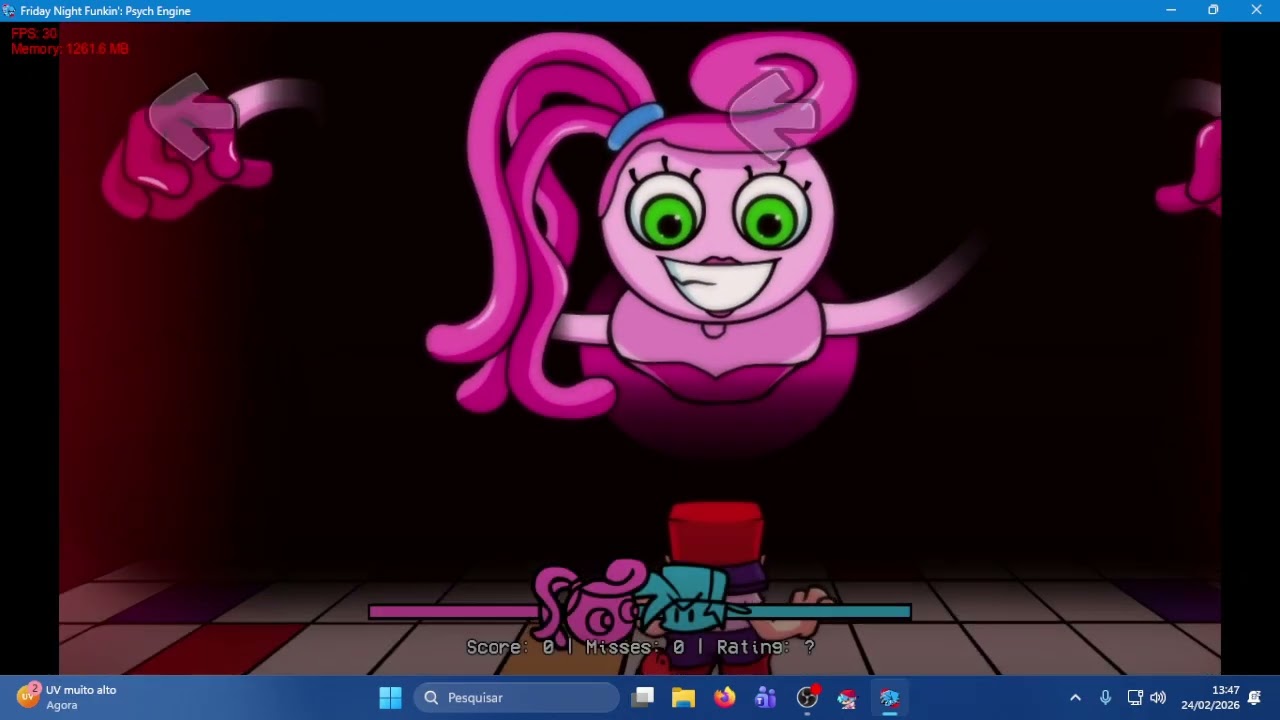Viewport: 1280px width, 720px height.
Task: Click the Psych Engine title bar icon
Action: (9, 10)
